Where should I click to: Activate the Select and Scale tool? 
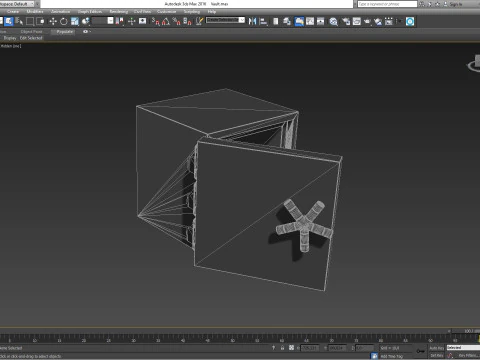[75, 21]
